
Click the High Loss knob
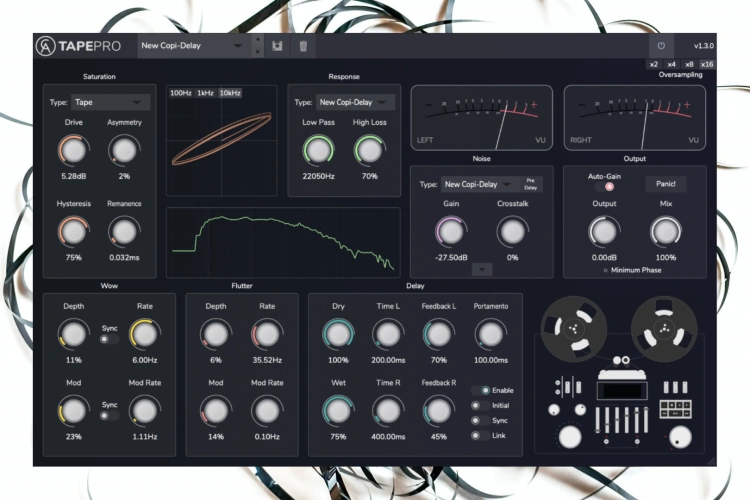[x=369, y=150]
